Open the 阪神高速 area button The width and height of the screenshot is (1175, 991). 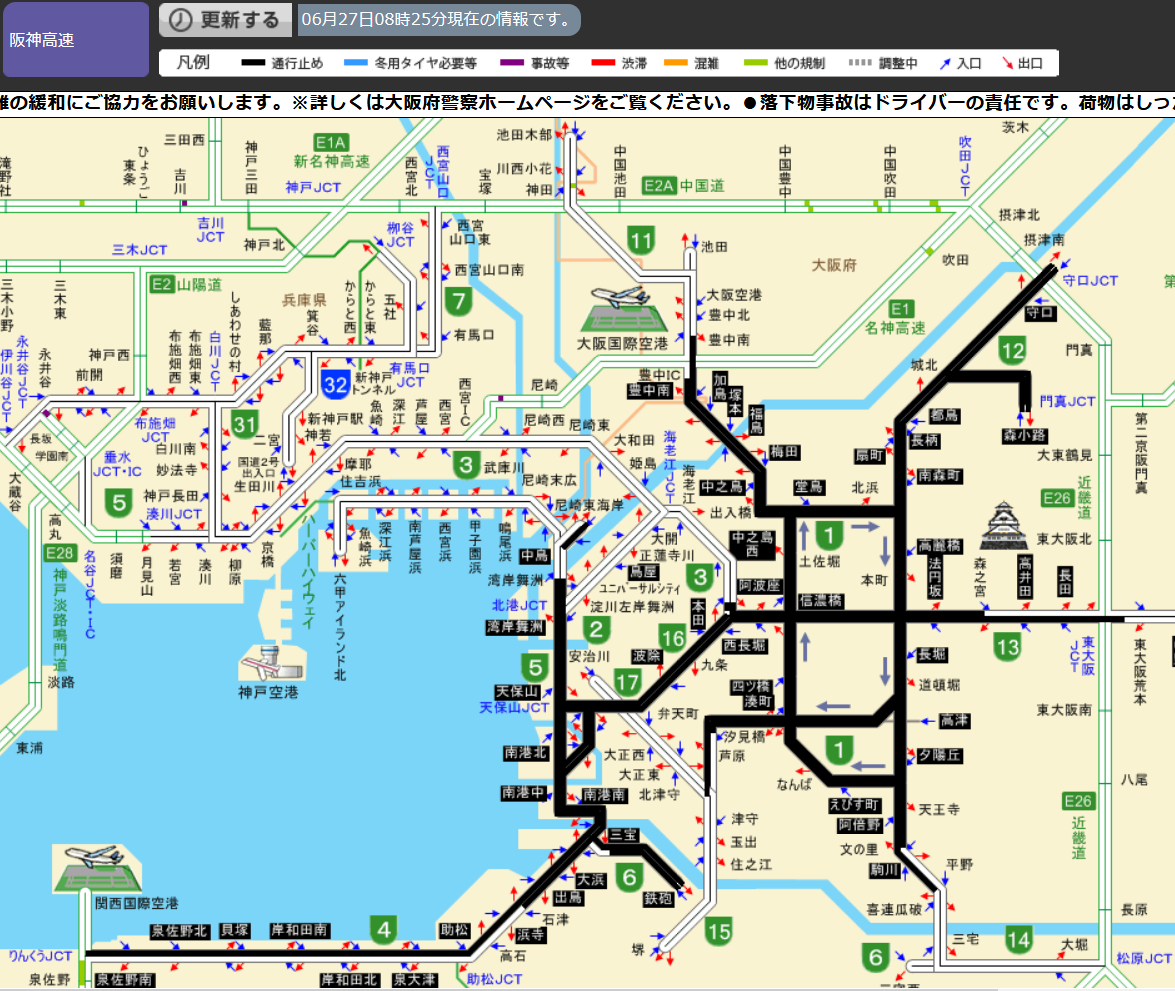(75, 40)
